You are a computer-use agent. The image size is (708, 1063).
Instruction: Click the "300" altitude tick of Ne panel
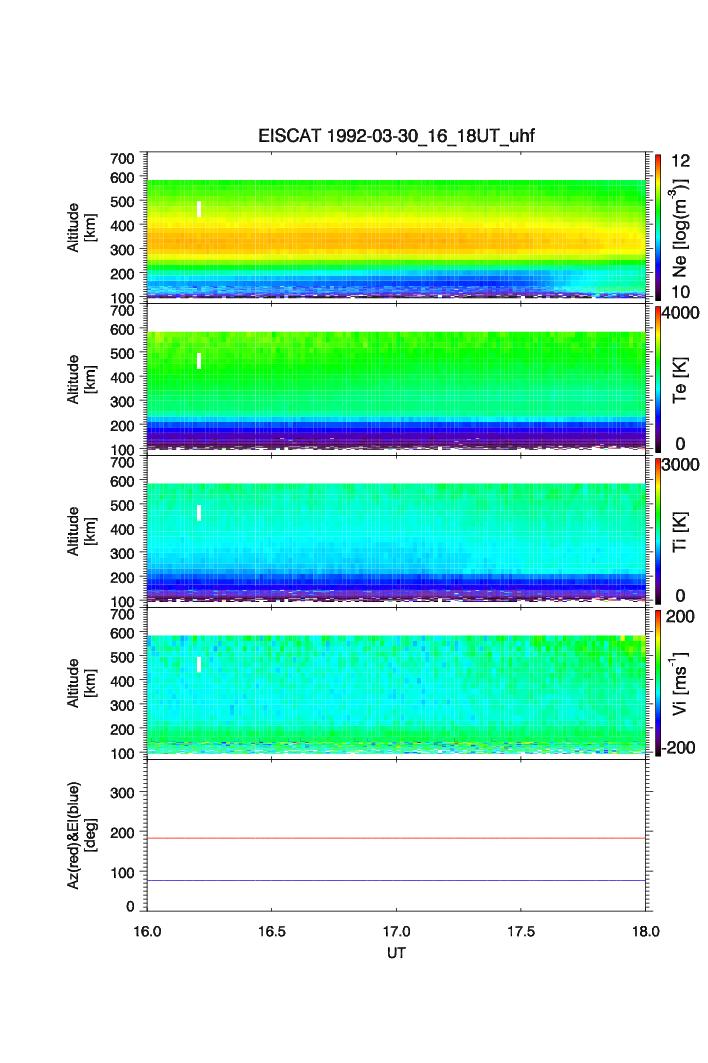tap(122, 249)
